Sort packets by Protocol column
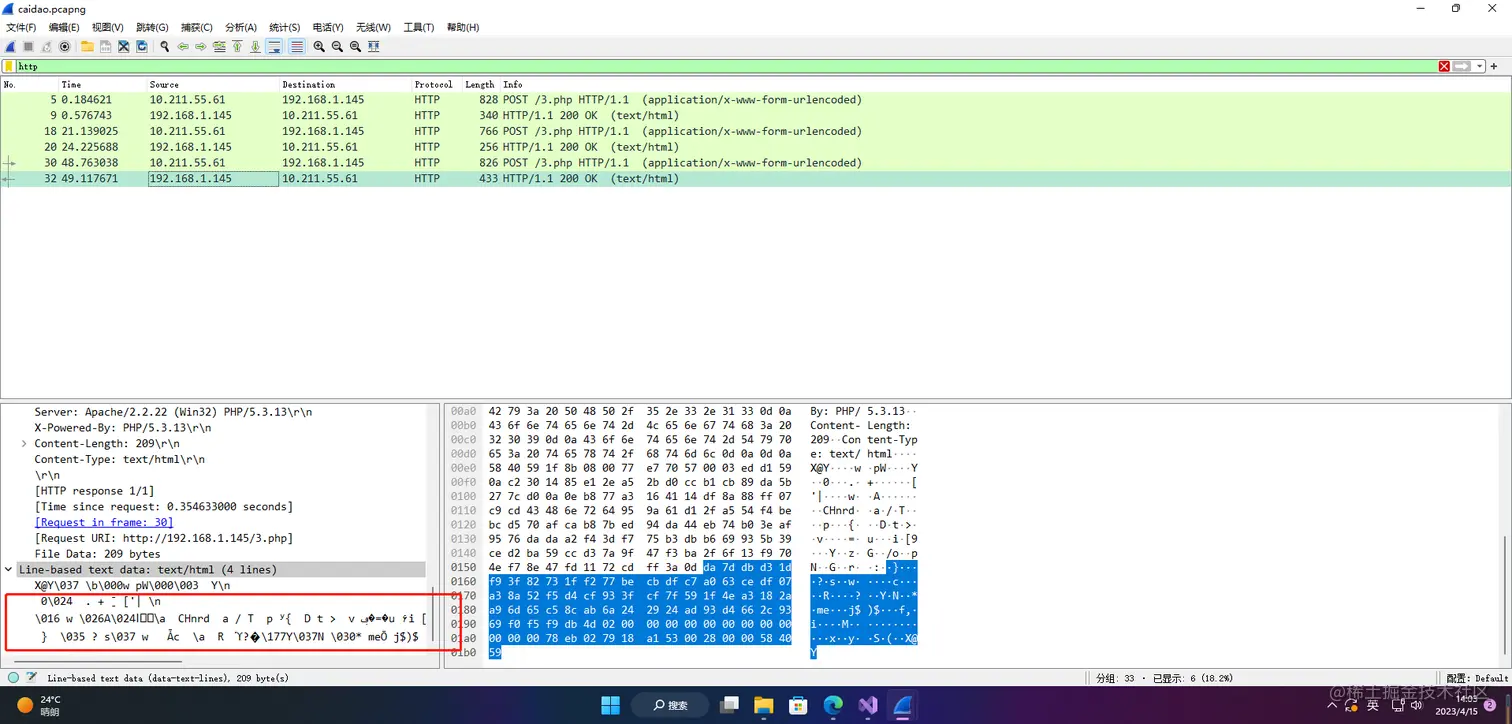This screenshot has height=724, width=1512. [x=433, y=84]
